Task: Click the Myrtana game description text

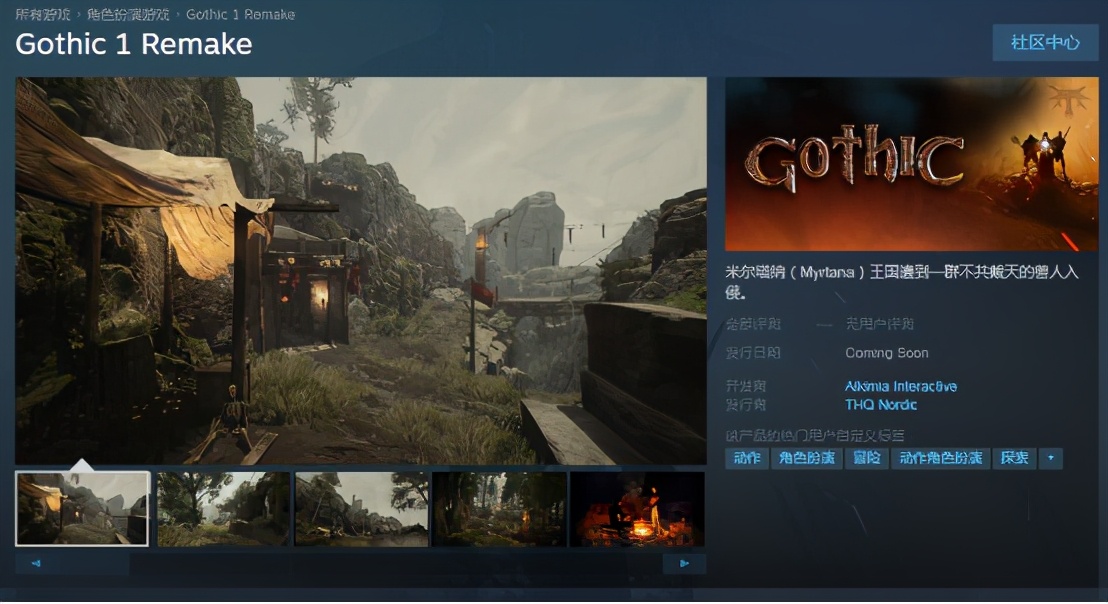Action: pos(902,281)
